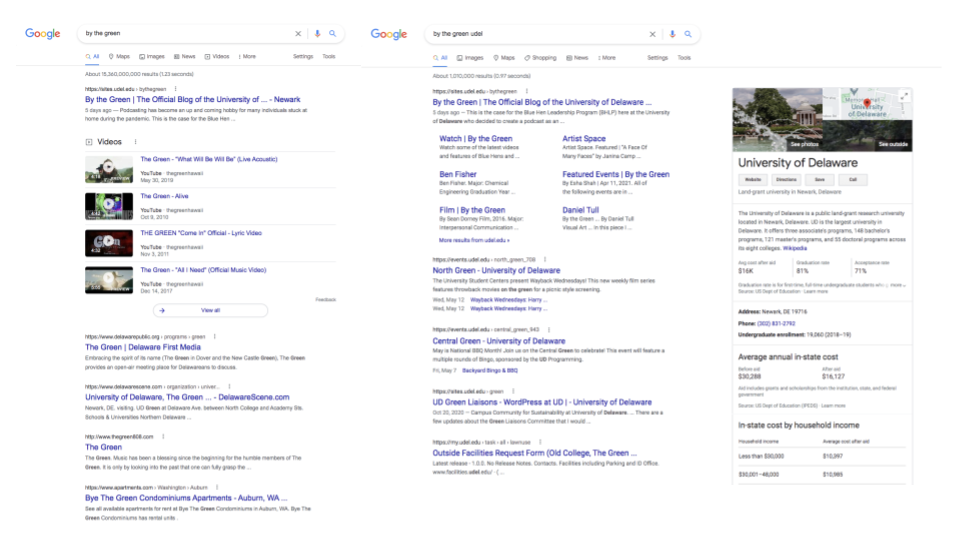Click magnifier search icon in left search bar
This screenshot has height=540, width=960.
click(x=332, y=34)
